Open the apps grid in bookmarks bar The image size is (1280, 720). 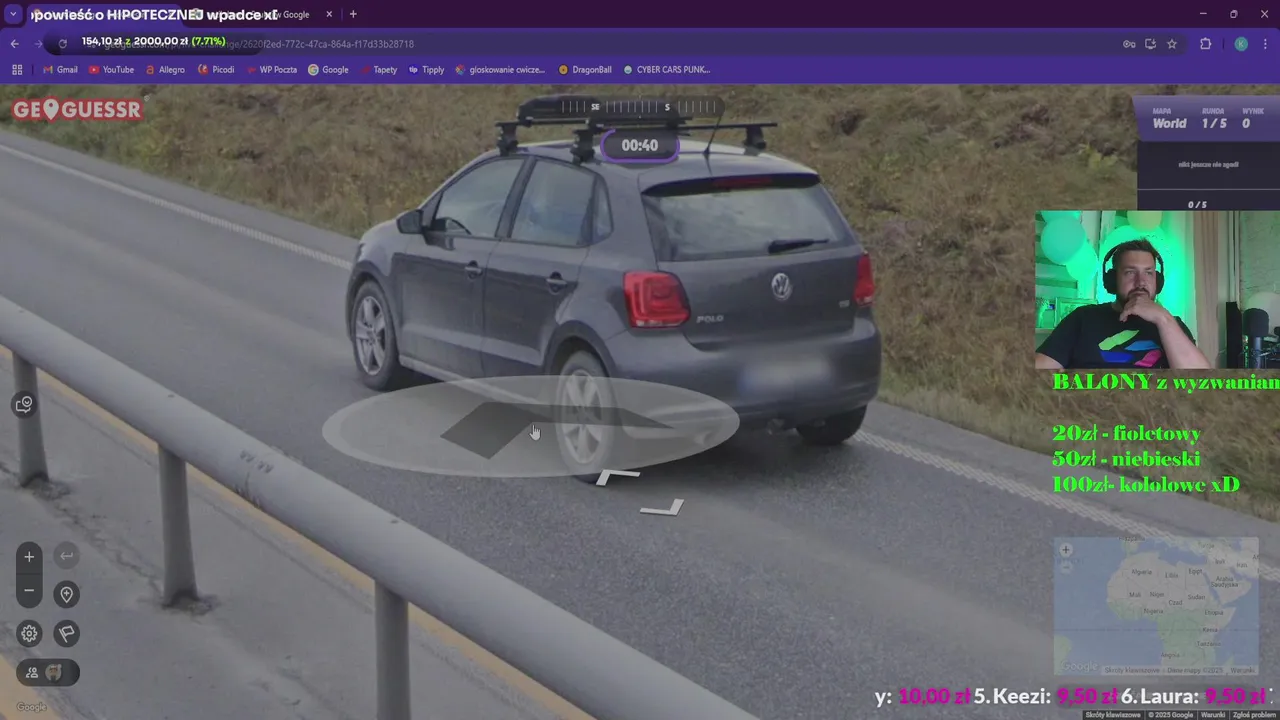(x=17, y=70)
